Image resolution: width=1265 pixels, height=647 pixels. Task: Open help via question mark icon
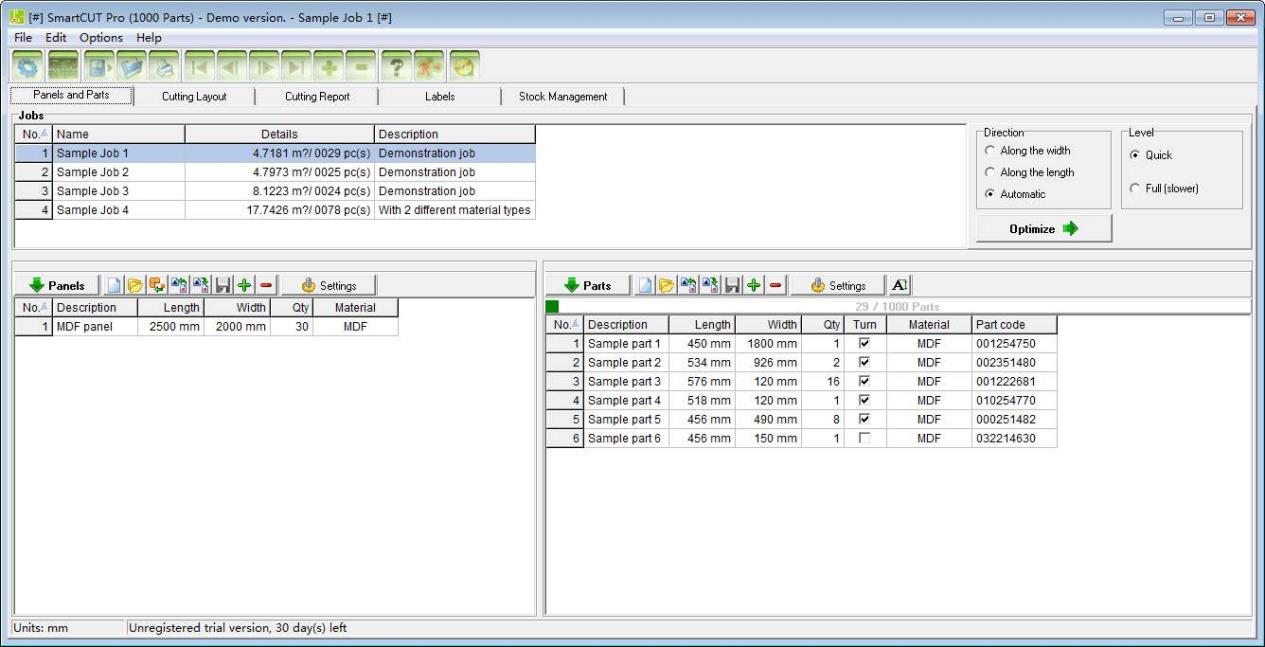[398, 65]
